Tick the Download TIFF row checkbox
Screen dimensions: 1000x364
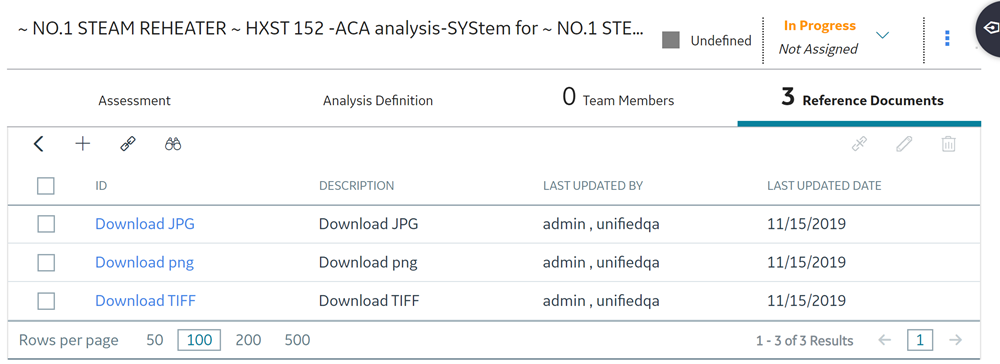46,300
